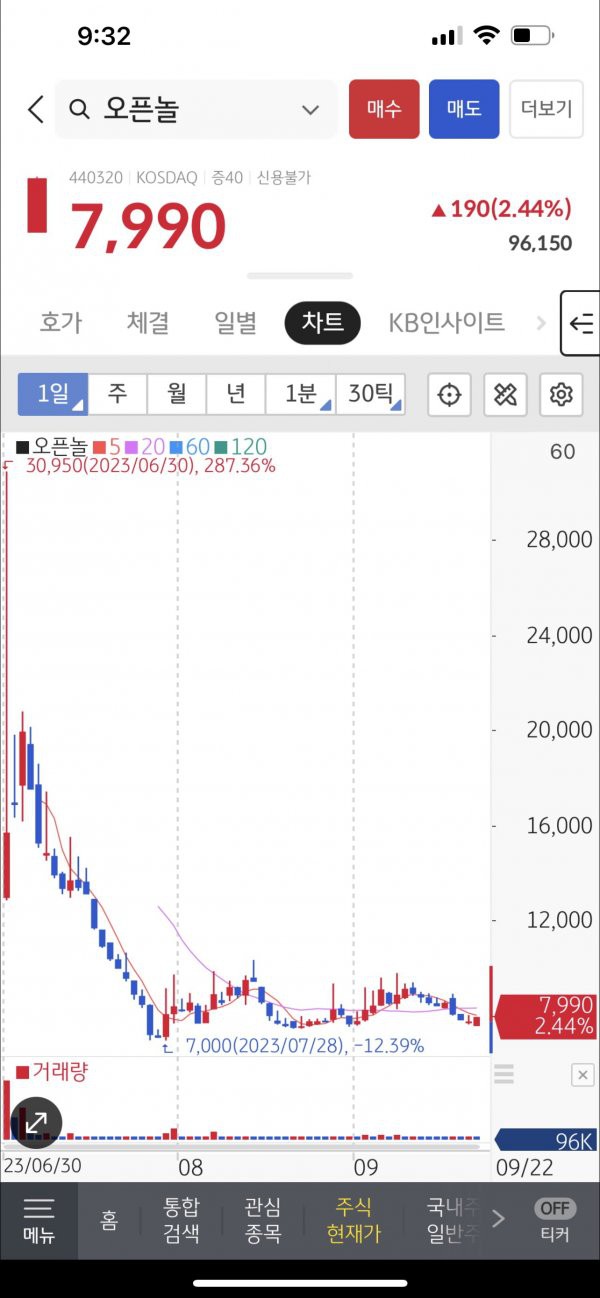Image resolution: width=600 pixels, height=1298 pixels.
Task: Tap the red candle indicator beside price
Action: (x=37, y=207)
